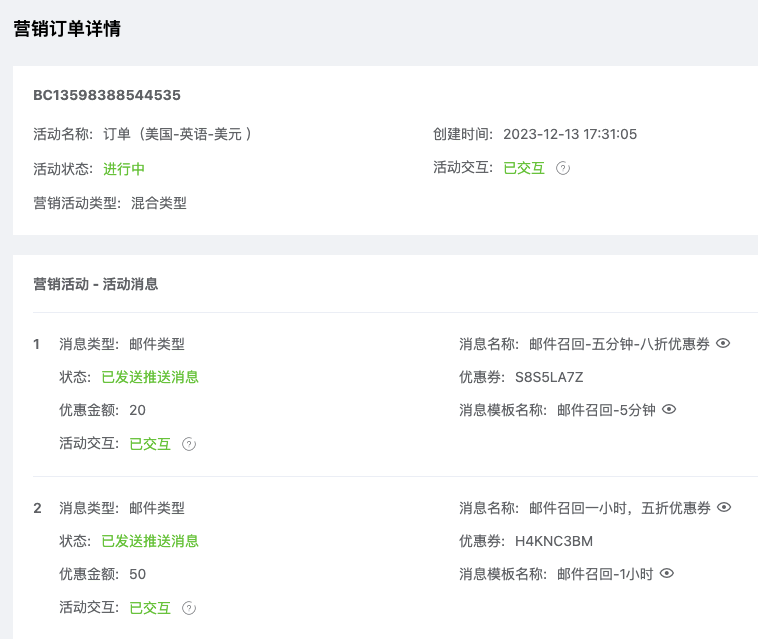Click coupon code S8S5LA7Z
The width and height of the screenshot is (758, 639).
coord(549,377)
